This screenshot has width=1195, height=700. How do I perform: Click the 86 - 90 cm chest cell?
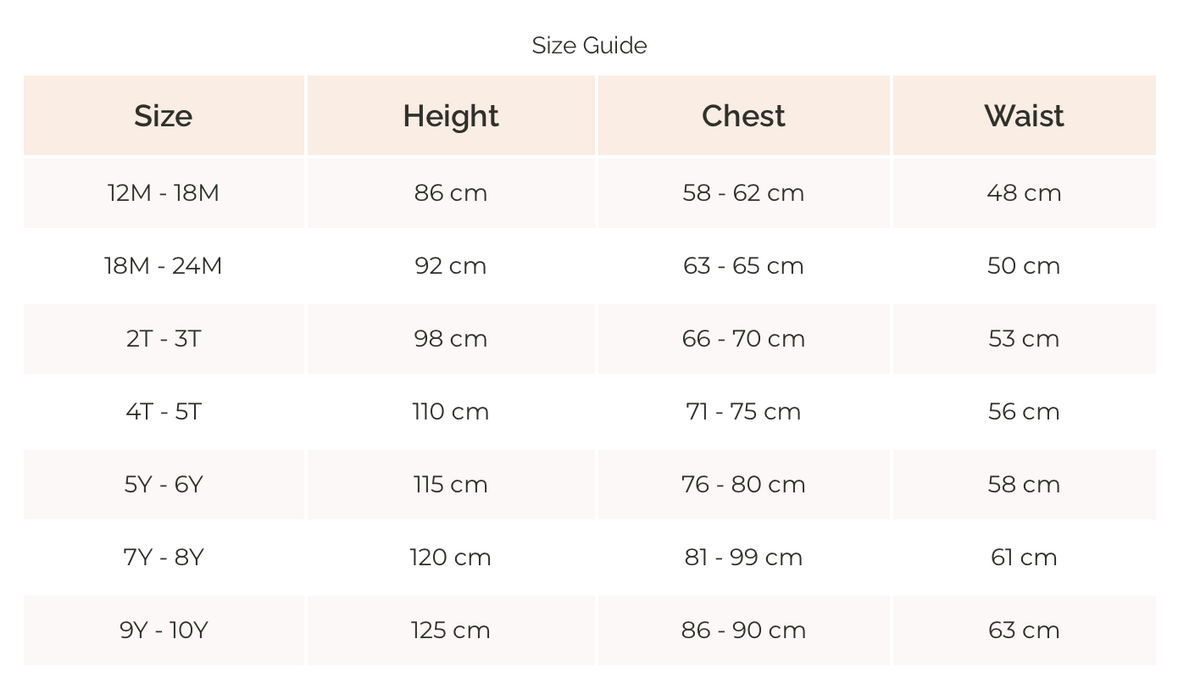point(743,631)
